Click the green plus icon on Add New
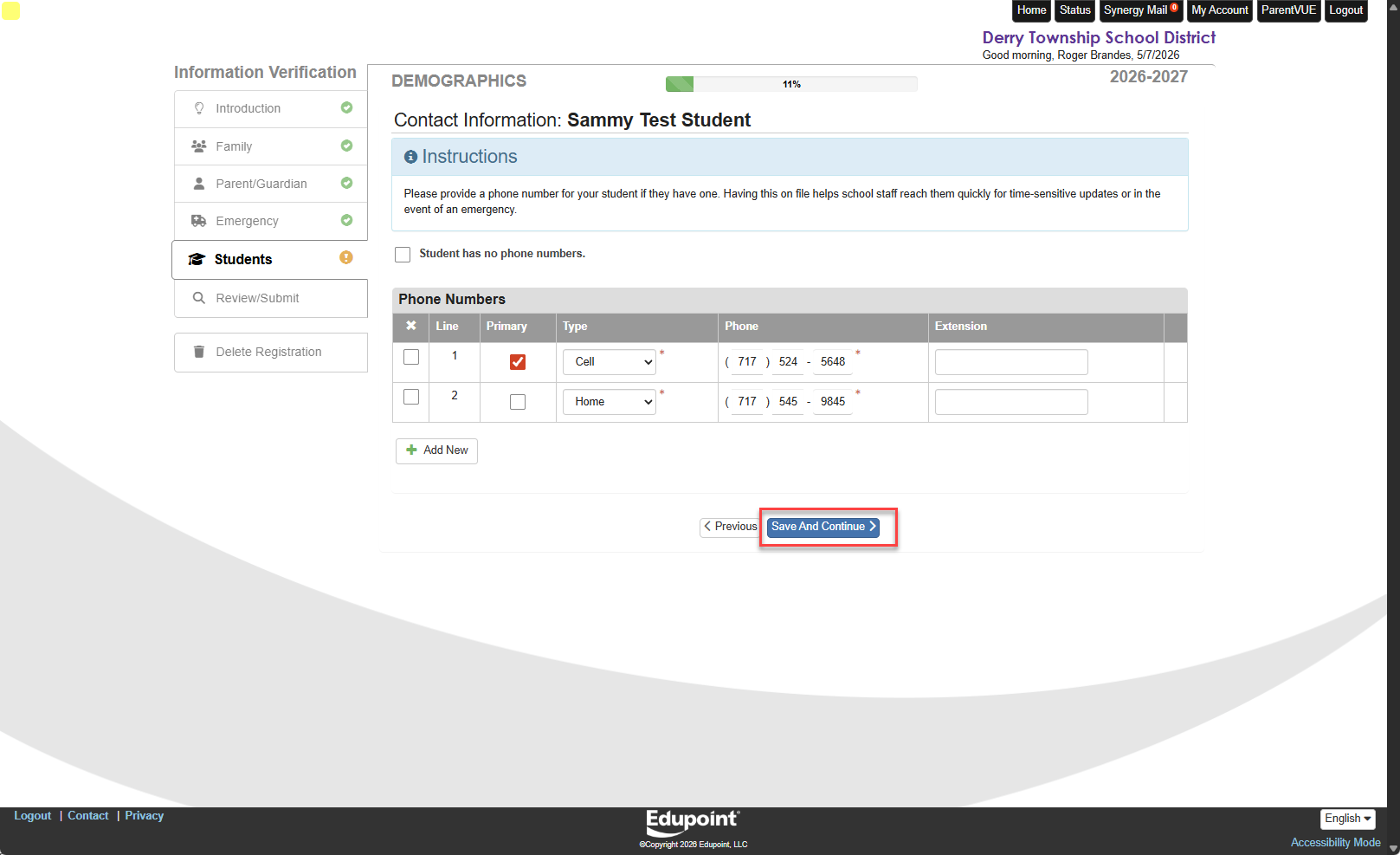 click(412, 450)
